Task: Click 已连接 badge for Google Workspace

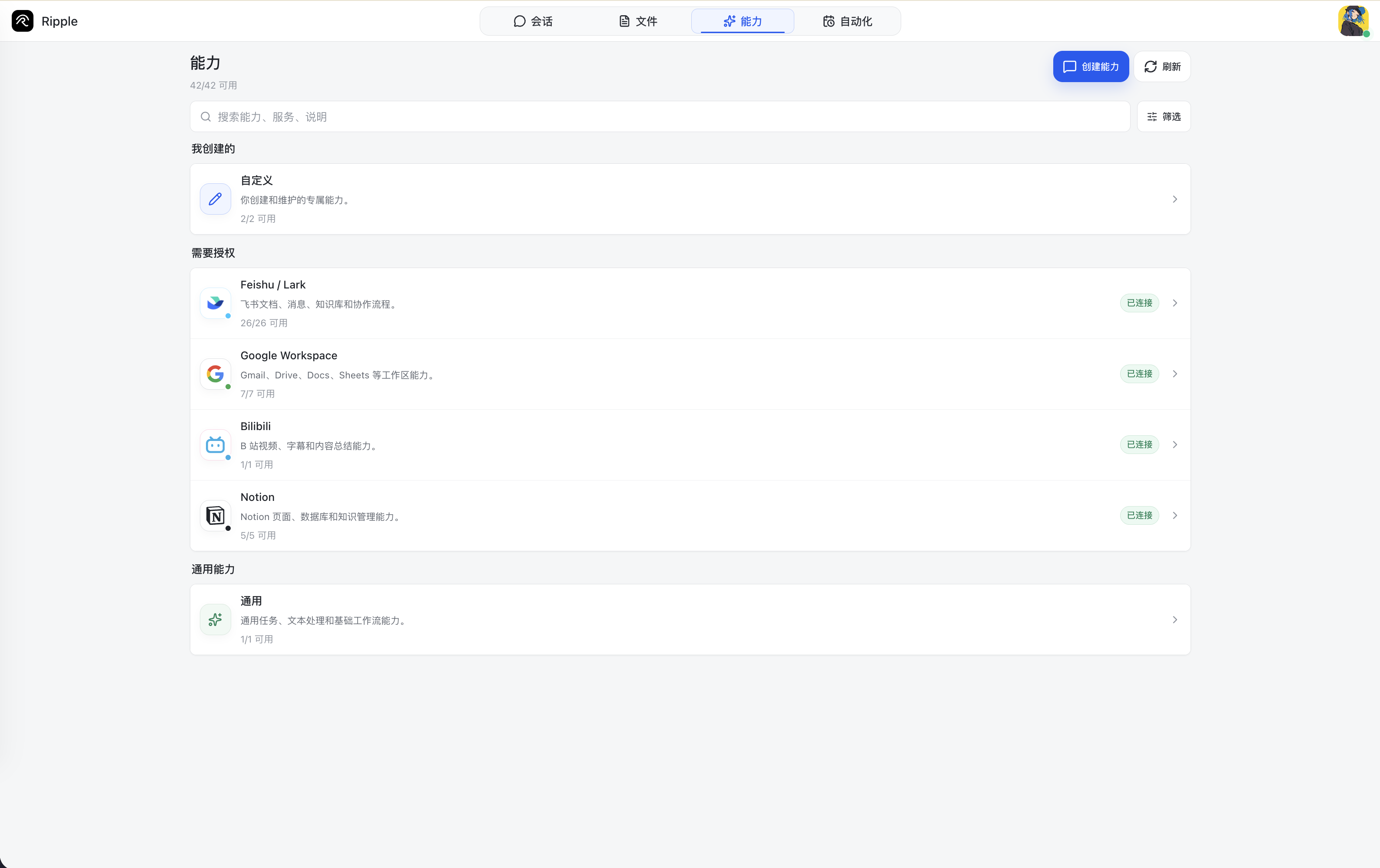Action: point(1139,374)
